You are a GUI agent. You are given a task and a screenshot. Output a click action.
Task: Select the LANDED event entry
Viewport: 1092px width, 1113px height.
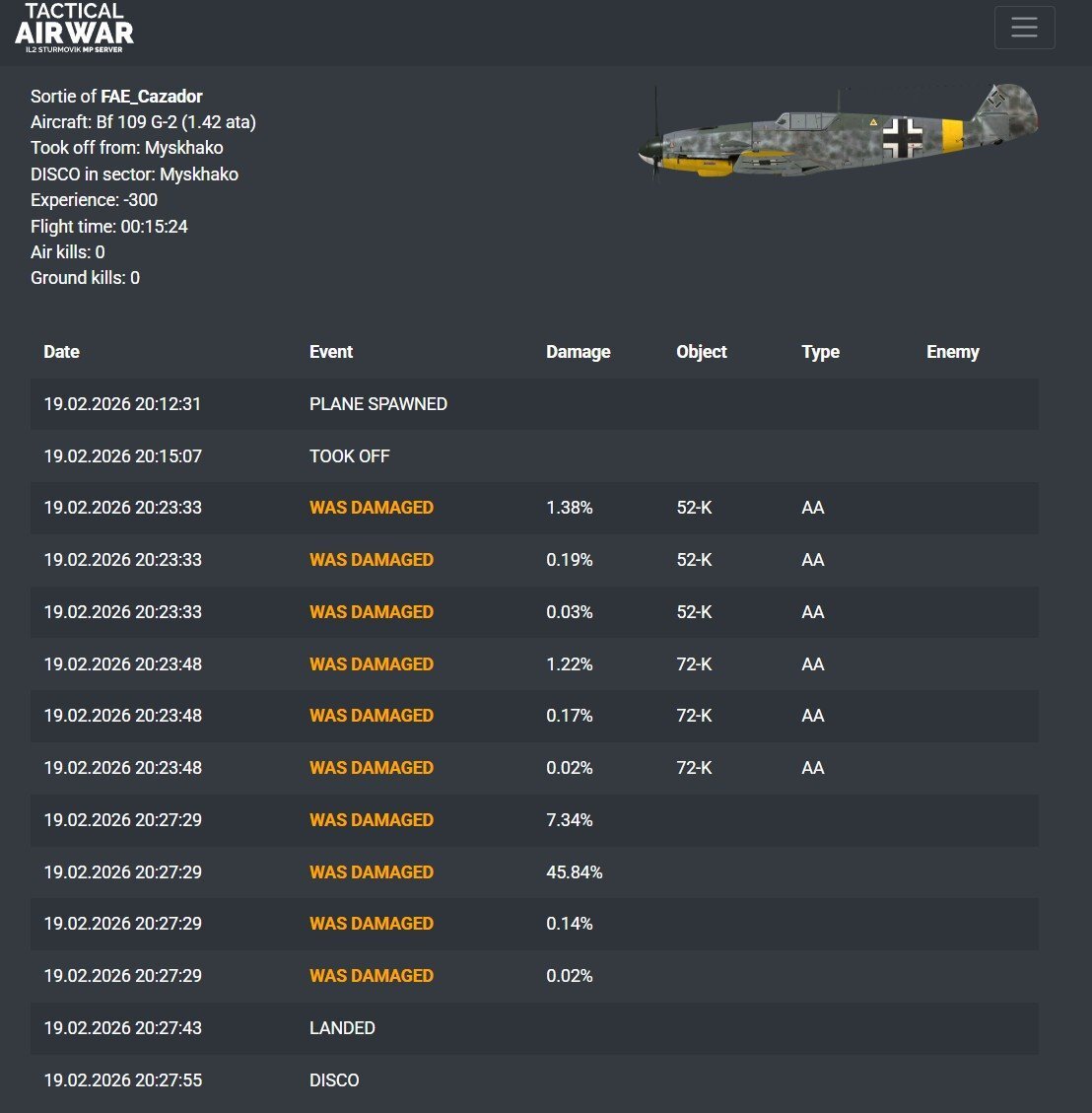[342, 1028]
